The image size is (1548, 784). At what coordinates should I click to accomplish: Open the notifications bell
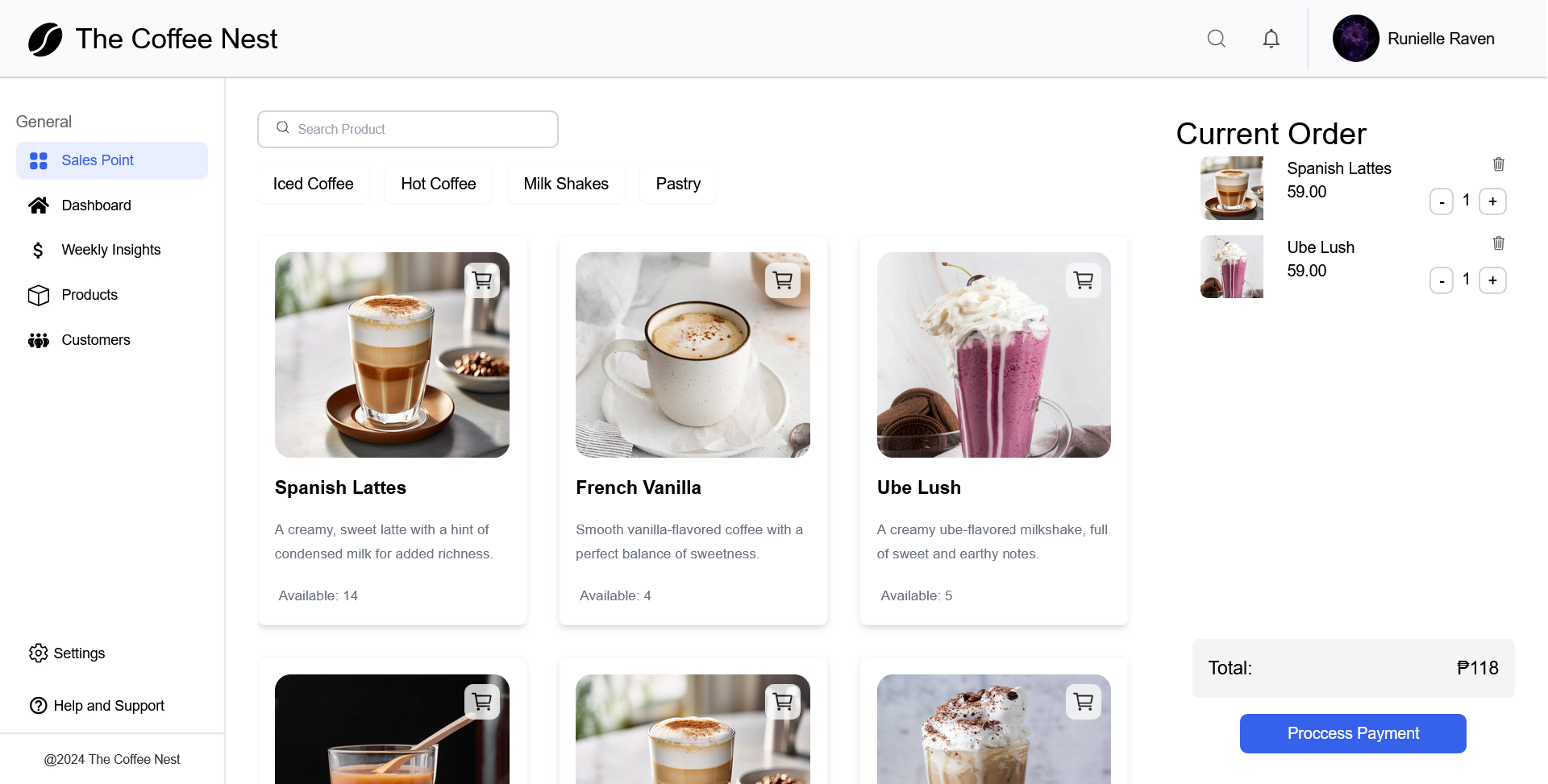[x=1271, y=39]
